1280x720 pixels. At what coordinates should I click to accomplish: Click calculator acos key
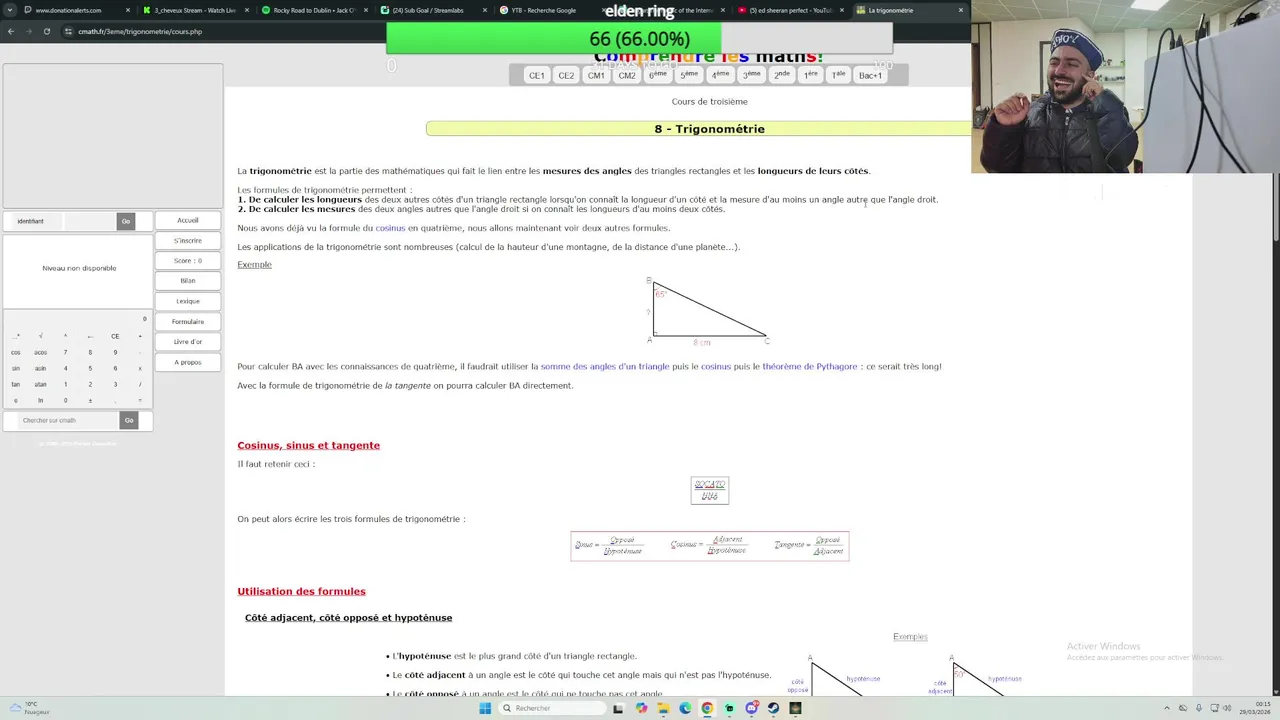(x=40, y=352)
